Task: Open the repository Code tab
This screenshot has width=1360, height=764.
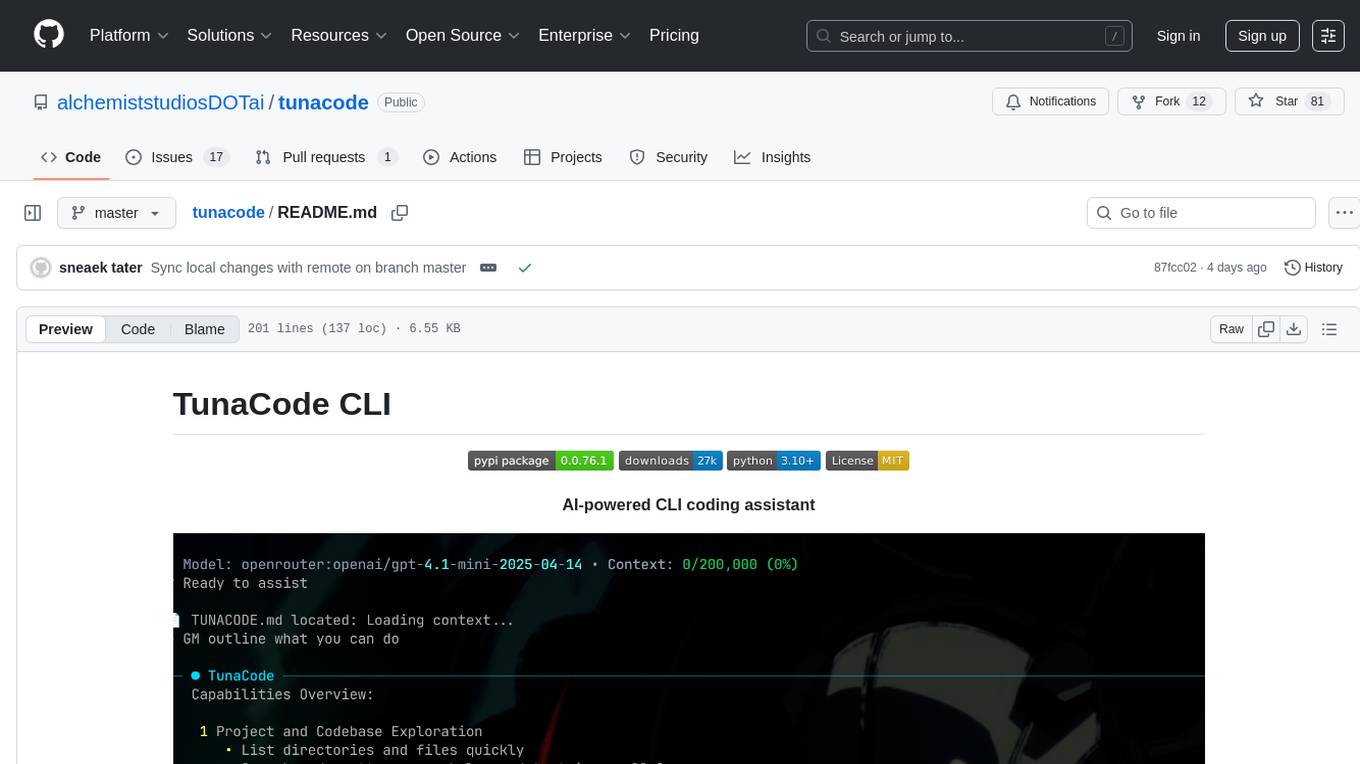Action: click(x=71, y=157)
